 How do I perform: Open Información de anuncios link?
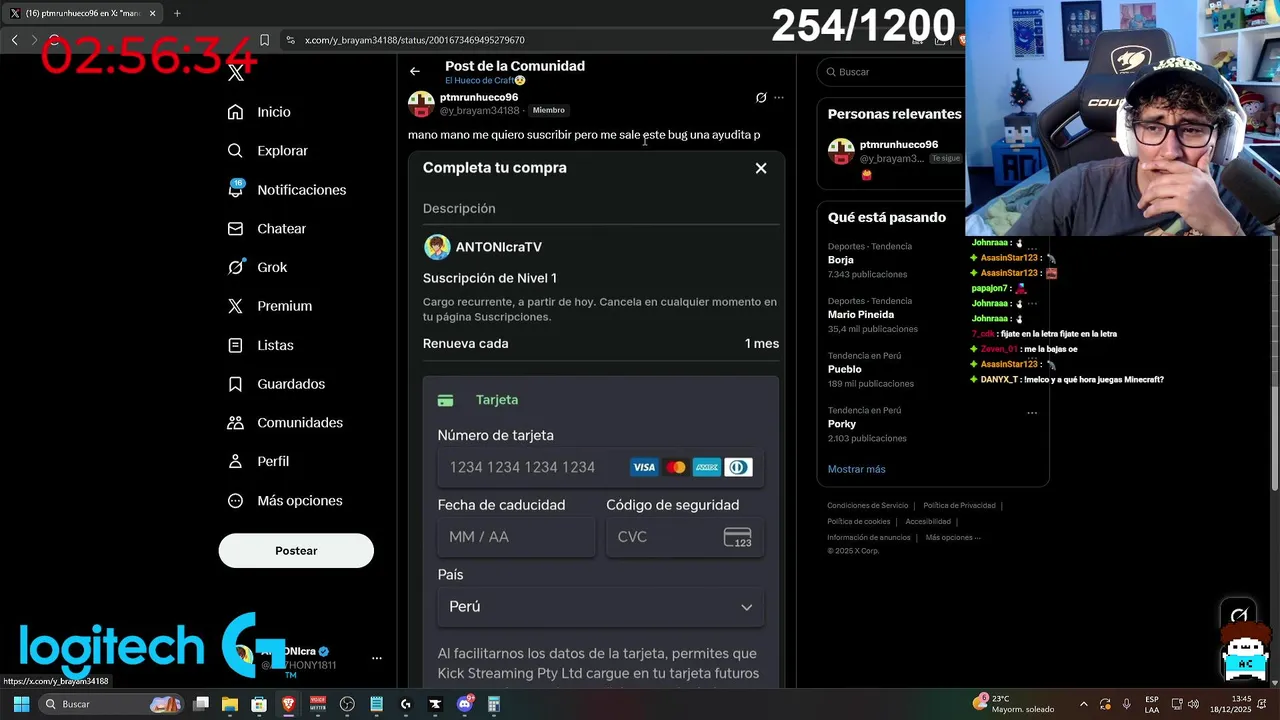pyautogui.click(x=869, y=538)
